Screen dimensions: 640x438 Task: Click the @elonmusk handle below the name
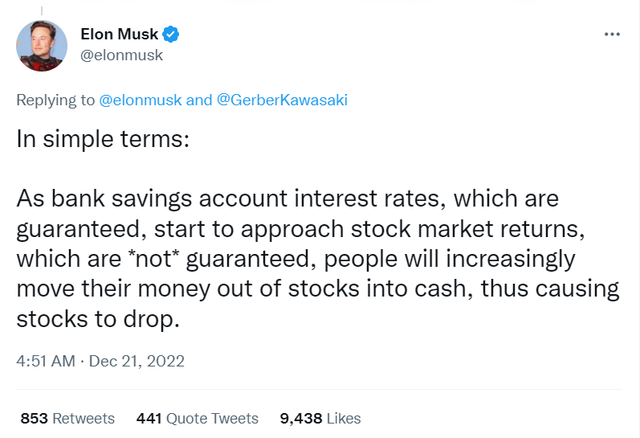121,55
